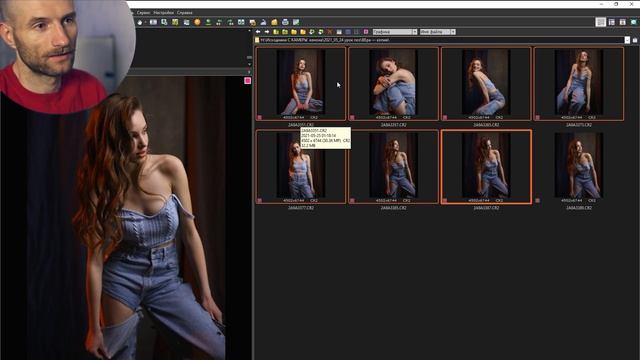The image size is (640, 360).
Task: Click arrow of the Графика filter combo
Action: click(x=415, y=32)
